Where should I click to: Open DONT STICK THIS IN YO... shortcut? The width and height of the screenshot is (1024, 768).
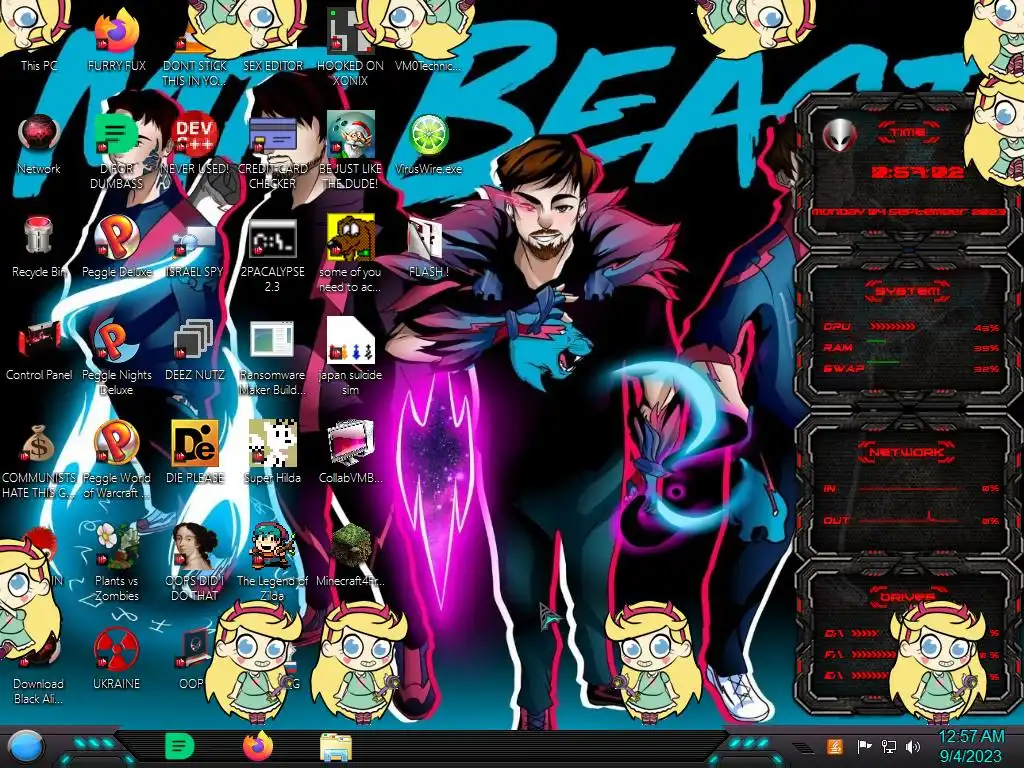coord(194,52)
